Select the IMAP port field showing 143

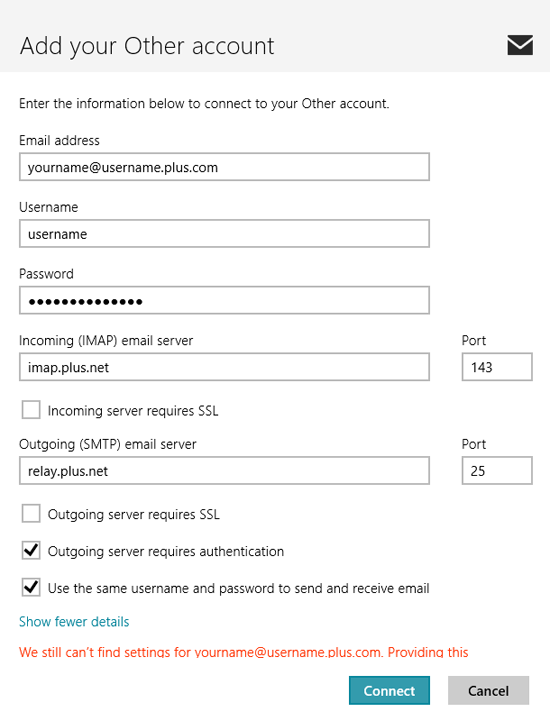click(x=497, y=367)
